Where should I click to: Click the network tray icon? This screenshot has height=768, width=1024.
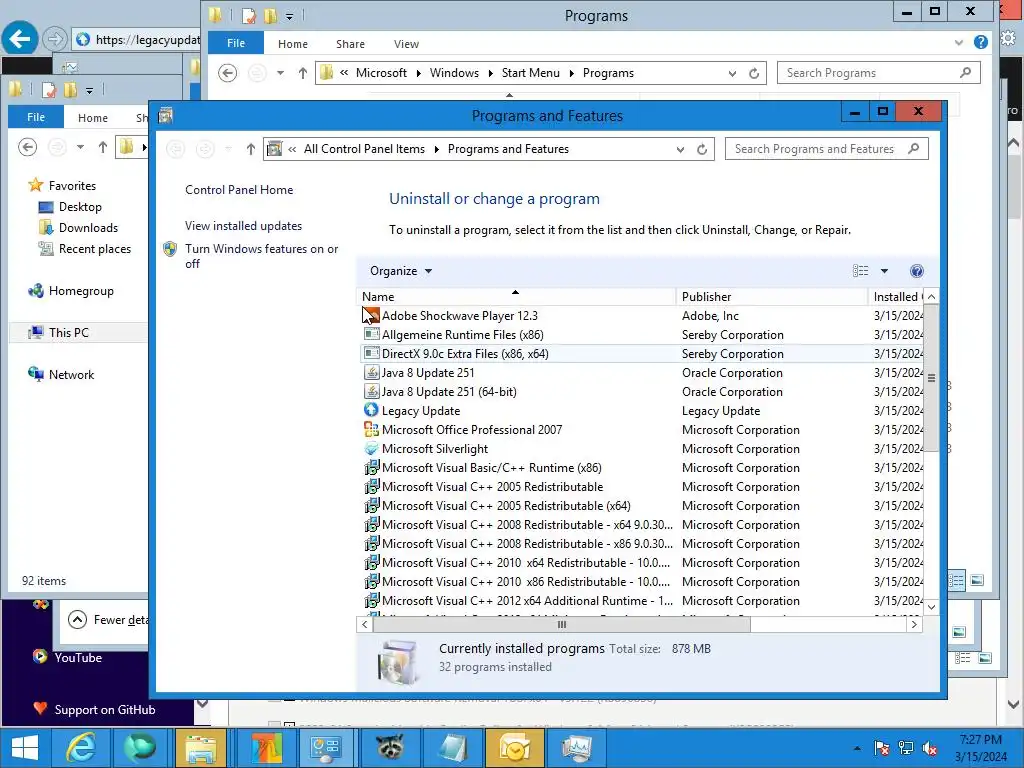tap(906, 748)
